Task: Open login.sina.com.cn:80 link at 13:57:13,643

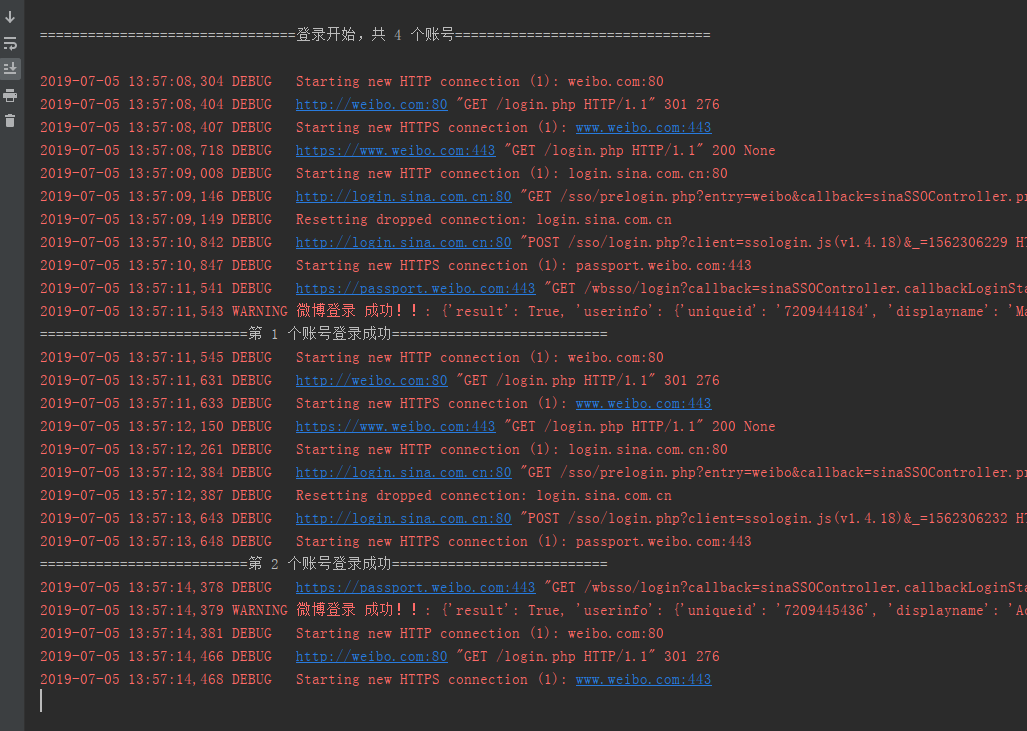Action: coord(403,518)
